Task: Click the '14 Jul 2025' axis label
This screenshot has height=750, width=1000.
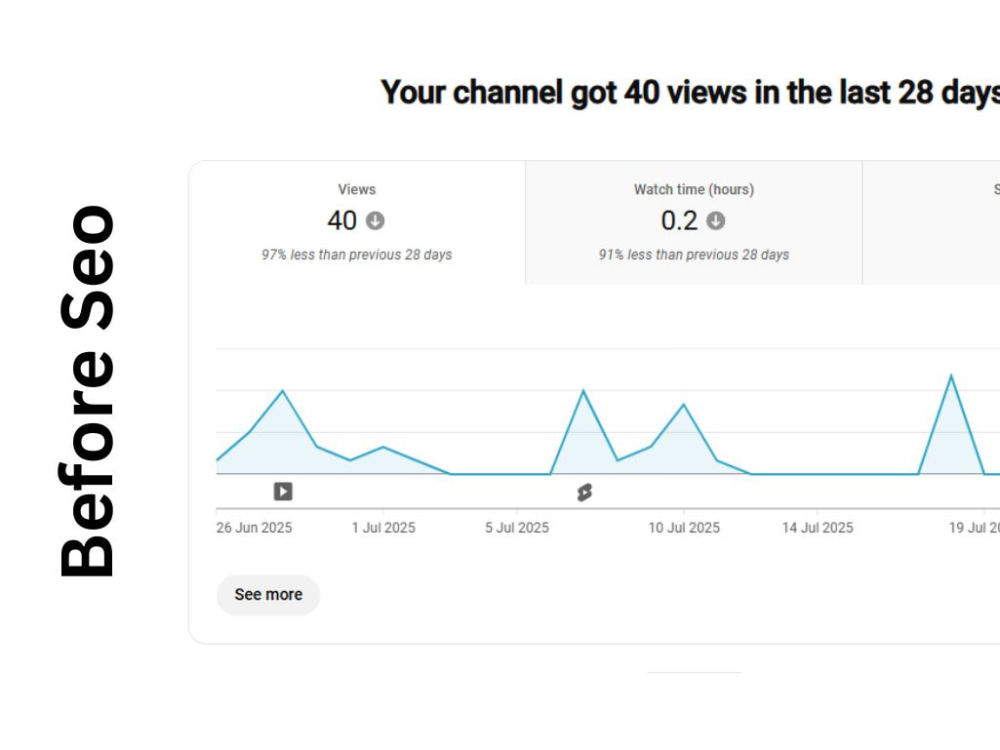Action: pos(818,528)
